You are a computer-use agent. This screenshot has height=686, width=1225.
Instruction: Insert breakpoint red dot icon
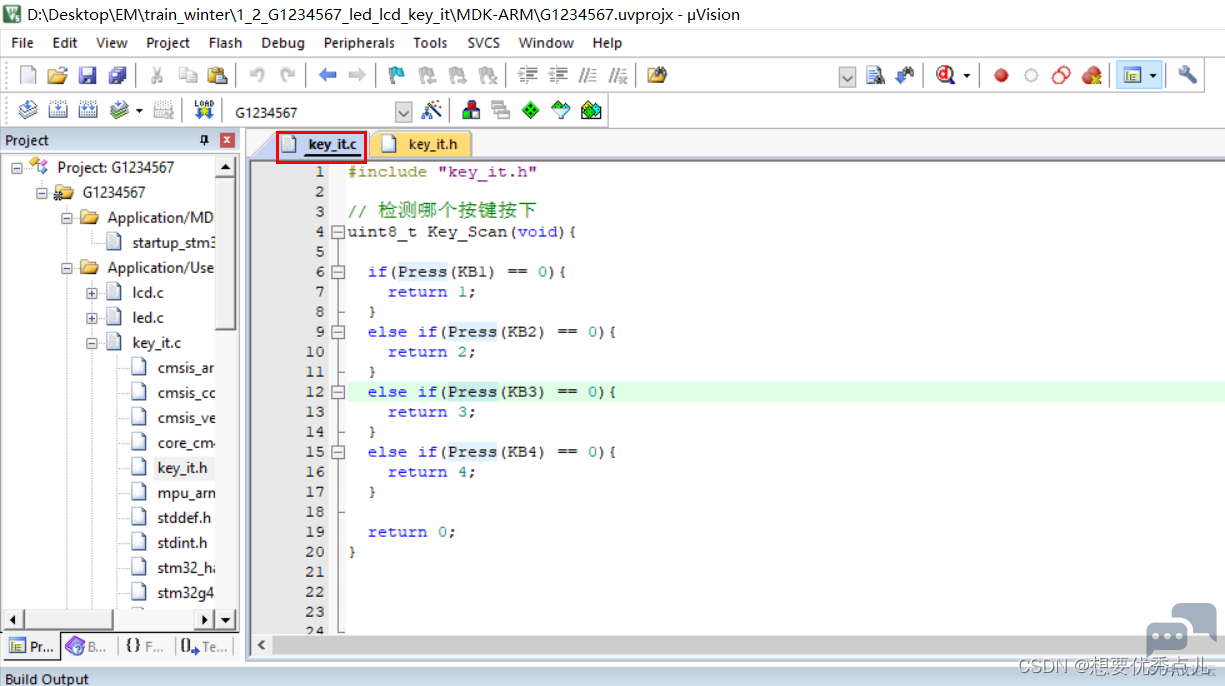point(1001,75)
